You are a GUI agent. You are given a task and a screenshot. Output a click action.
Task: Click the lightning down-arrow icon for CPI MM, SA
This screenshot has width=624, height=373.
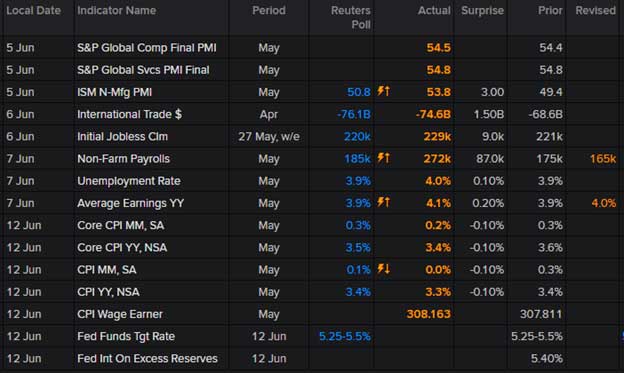tap(383, 269)
